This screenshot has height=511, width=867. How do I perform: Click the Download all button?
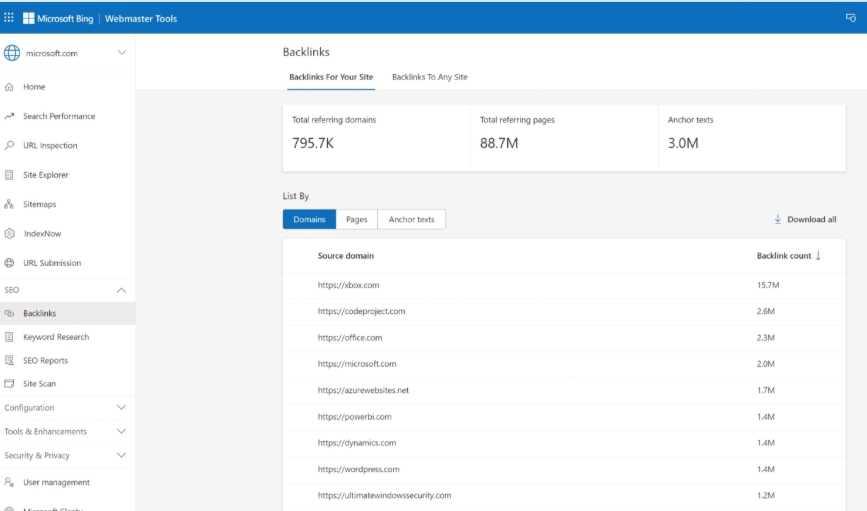(x=805, y=220)
